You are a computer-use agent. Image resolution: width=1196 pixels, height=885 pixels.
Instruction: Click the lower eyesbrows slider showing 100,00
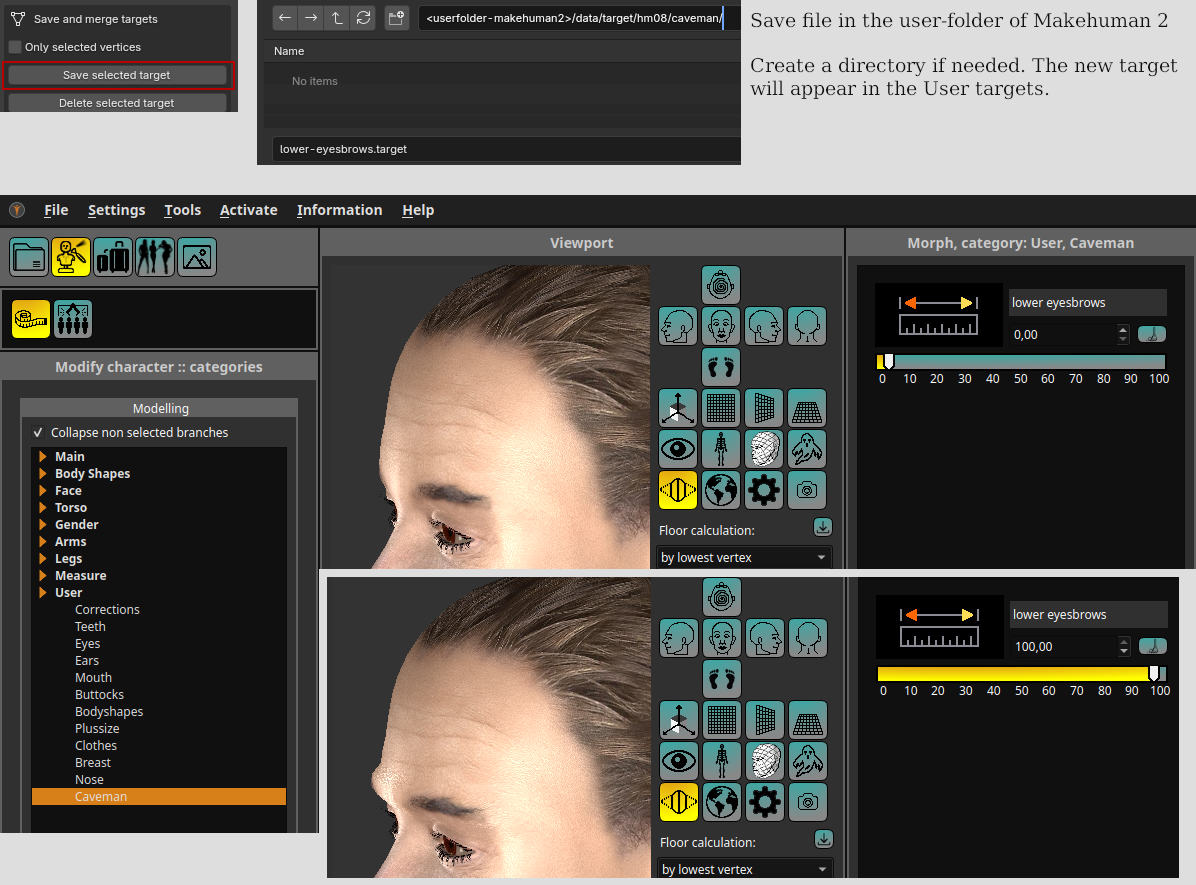tap(1020, 674)
